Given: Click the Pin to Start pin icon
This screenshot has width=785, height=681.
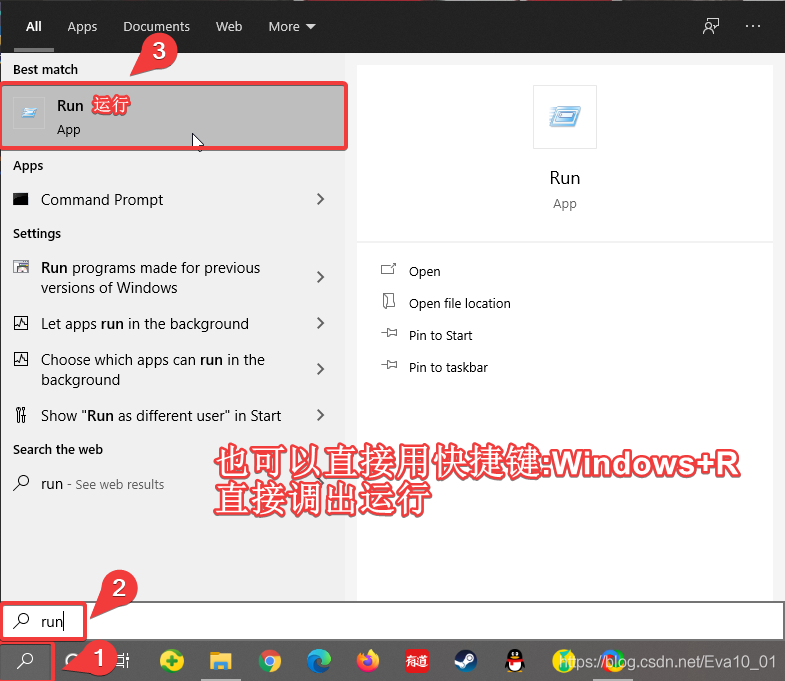Looking at the screenshot, I should [389, 333].
